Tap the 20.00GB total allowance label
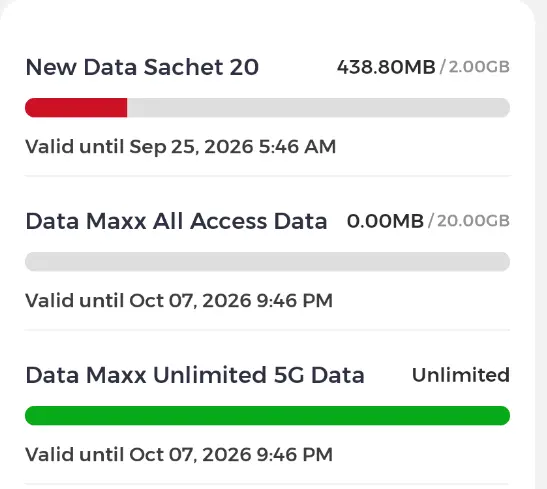The image size is (547, 489). (473, 221)
